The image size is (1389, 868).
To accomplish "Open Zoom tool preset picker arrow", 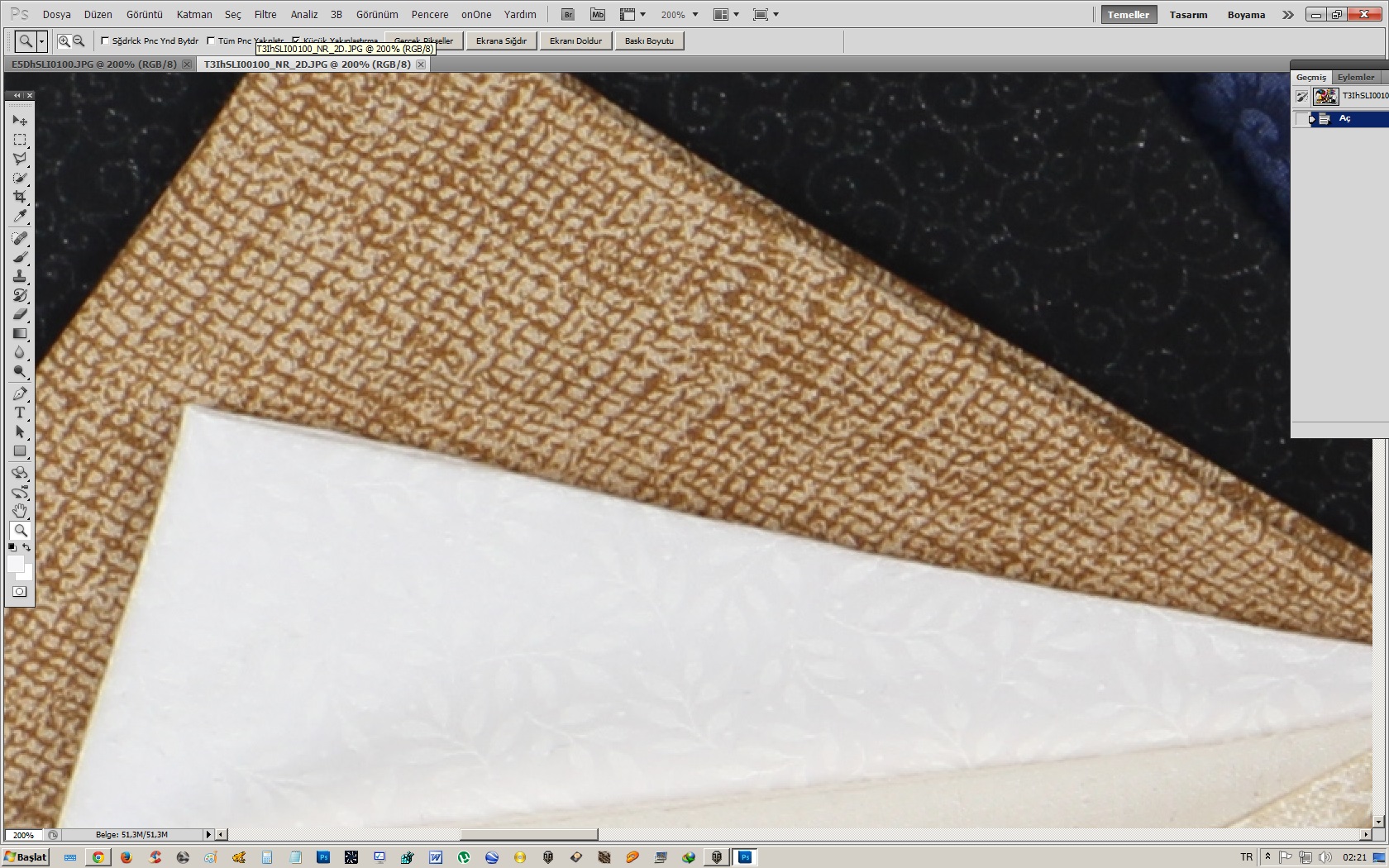I will [x=41, y=41].
